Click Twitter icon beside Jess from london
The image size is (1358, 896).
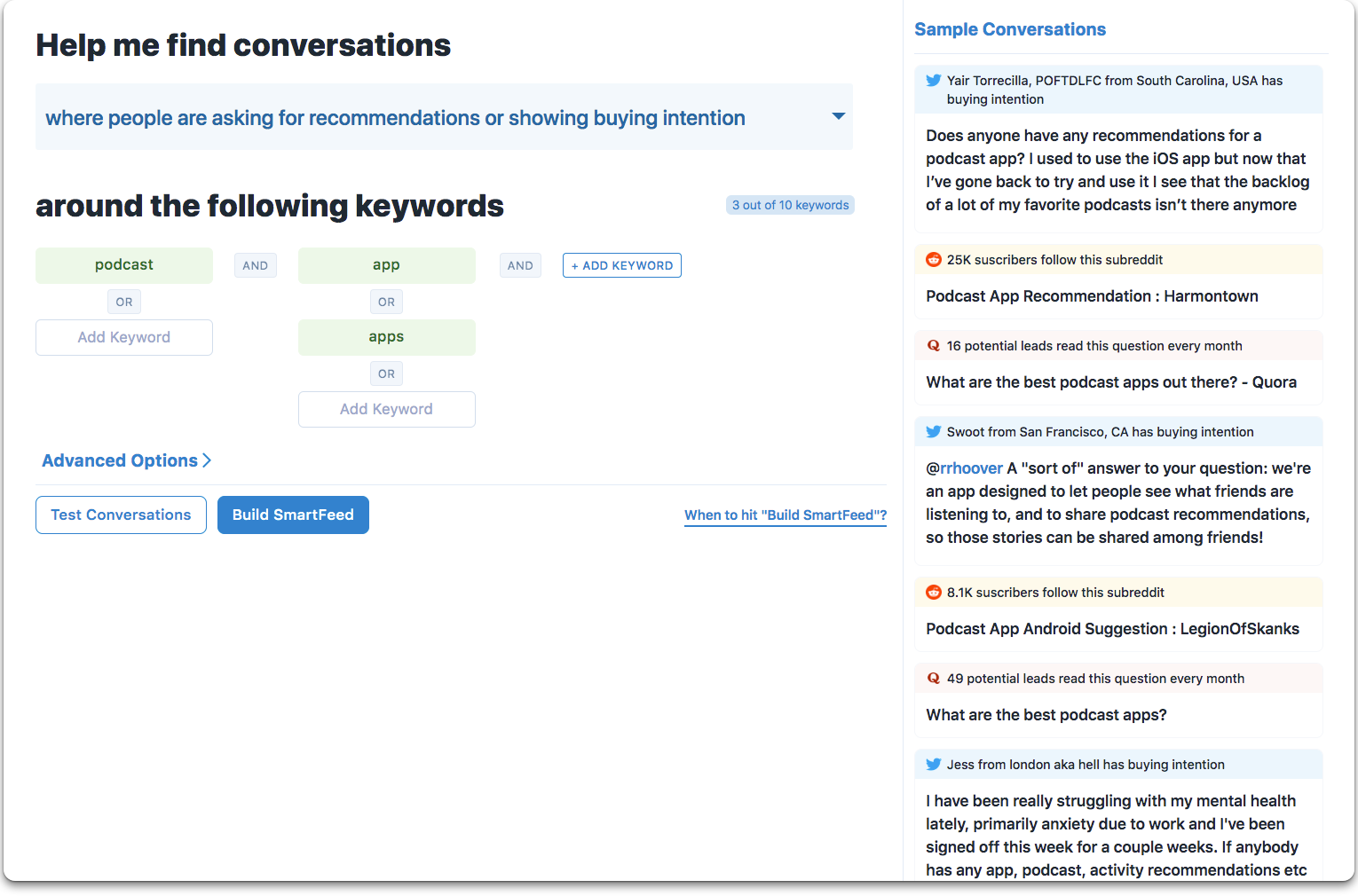click(933, 765)
